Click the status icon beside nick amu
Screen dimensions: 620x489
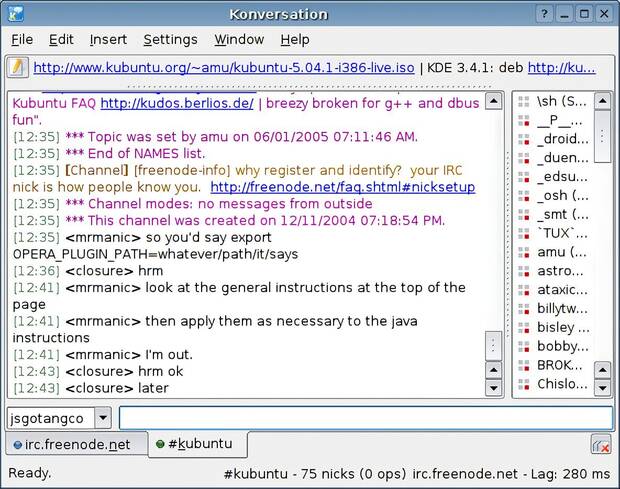click(524, 252)
